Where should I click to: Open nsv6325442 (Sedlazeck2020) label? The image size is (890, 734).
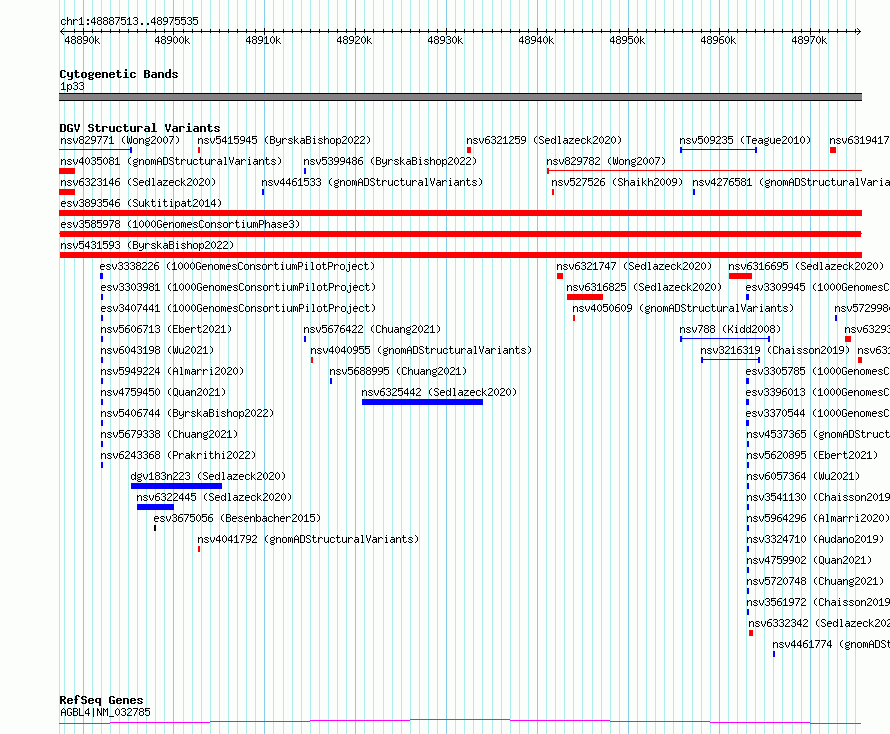pyautogui.click(x=439, y=392)
